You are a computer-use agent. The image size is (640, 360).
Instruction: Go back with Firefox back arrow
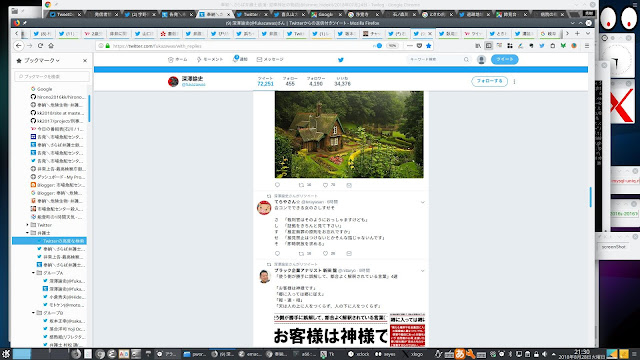pyautogui.click(x=18, y=46)
